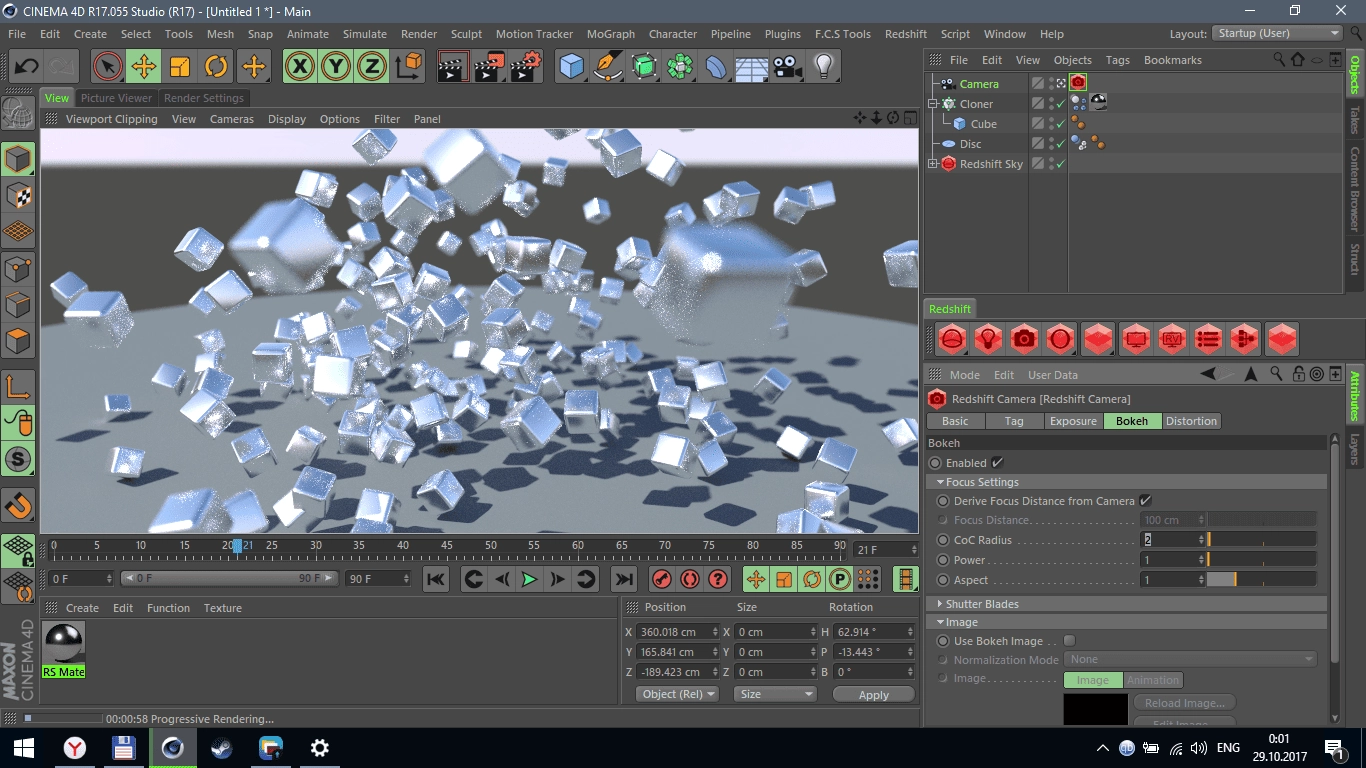1366x768 pixels.
Task: Open the Object (Rel) dropdown
Action: tap(678, 694)
